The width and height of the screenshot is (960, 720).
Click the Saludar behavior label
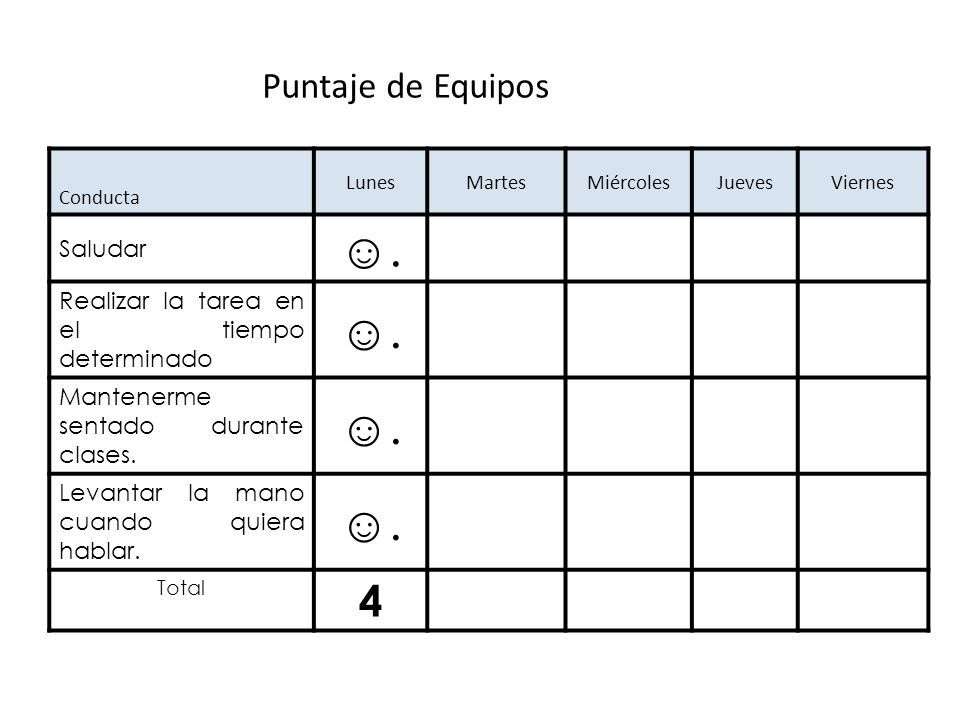103,249
